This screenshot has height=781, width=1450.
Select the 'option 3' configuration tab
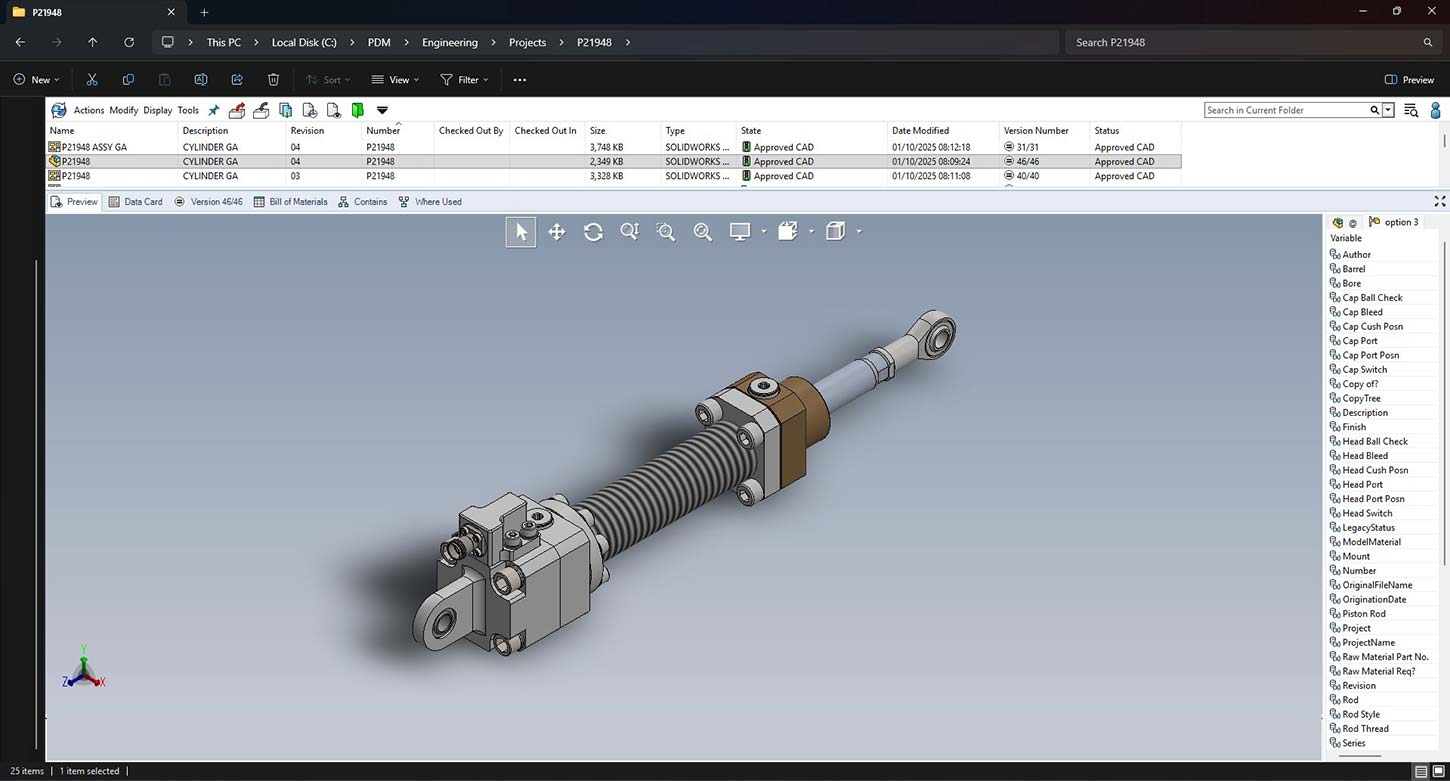[x=1394, y=222]
